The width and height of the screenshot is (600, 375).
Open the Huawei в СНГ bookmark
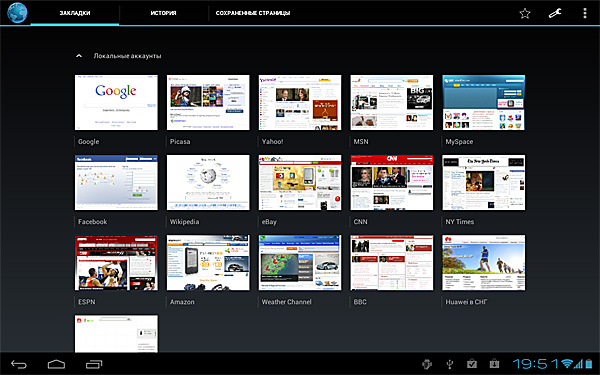point(484,262)
